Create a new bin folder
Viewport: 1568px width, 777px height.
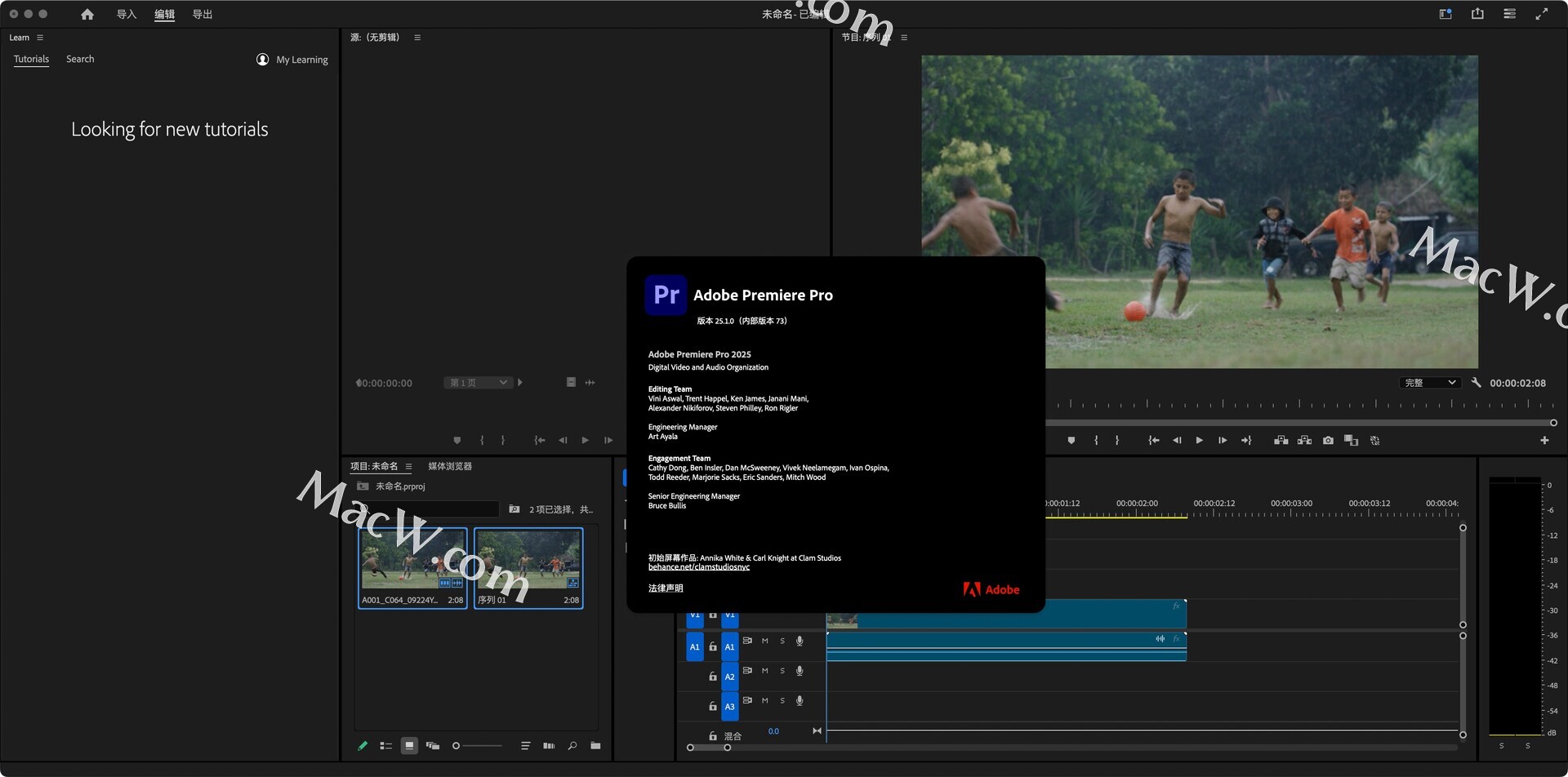(x=595, y=745)
